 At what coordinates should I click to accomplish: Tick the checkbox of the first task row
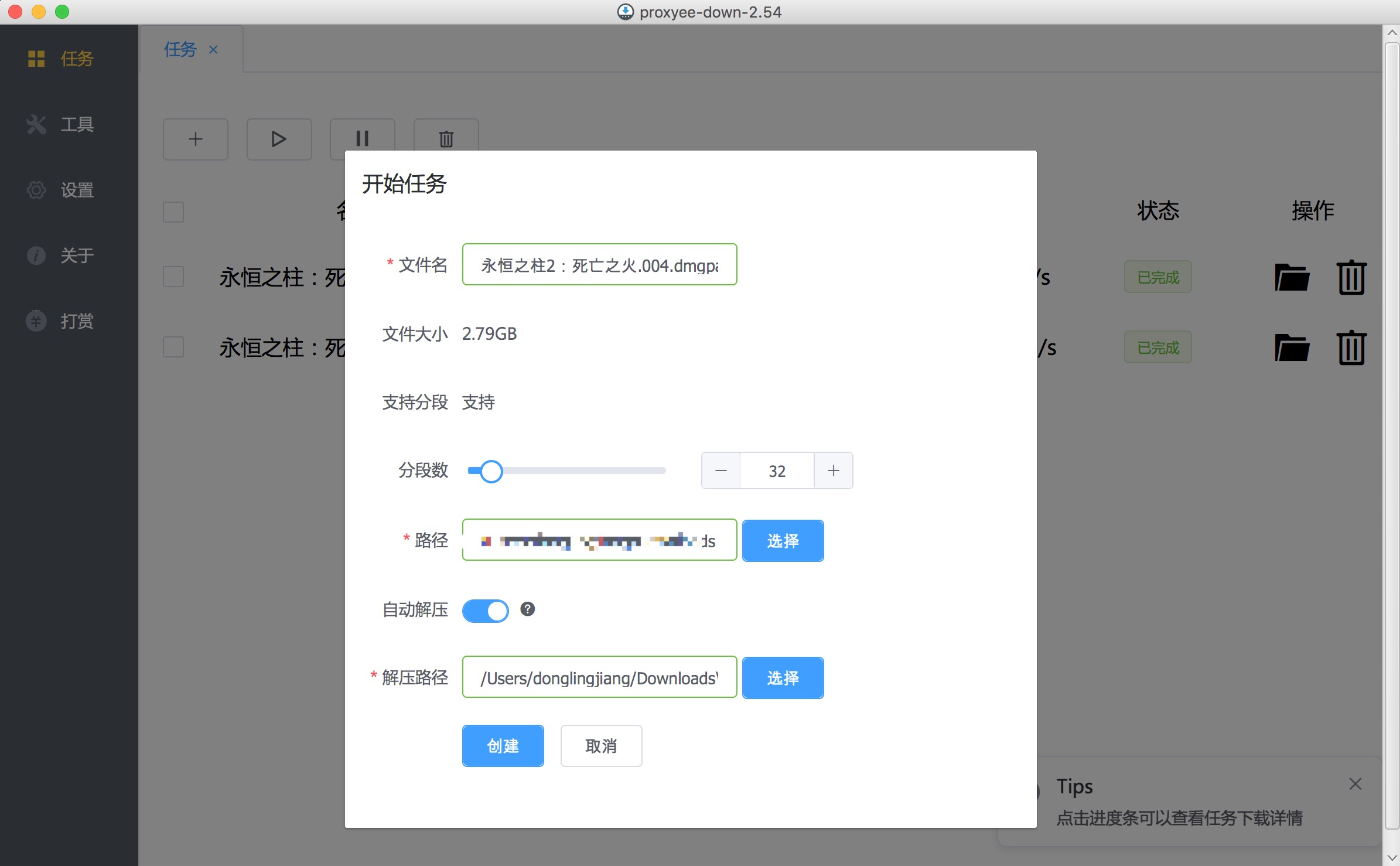click(173, 277)
